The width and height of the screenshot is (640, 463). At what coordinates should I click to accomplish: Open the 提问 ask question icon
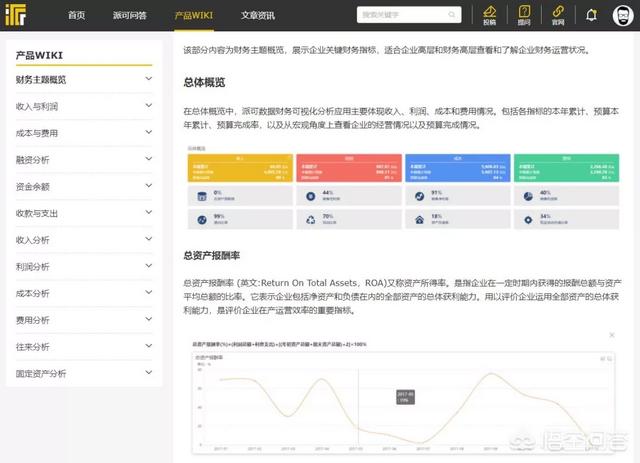(x=524, y=15)
